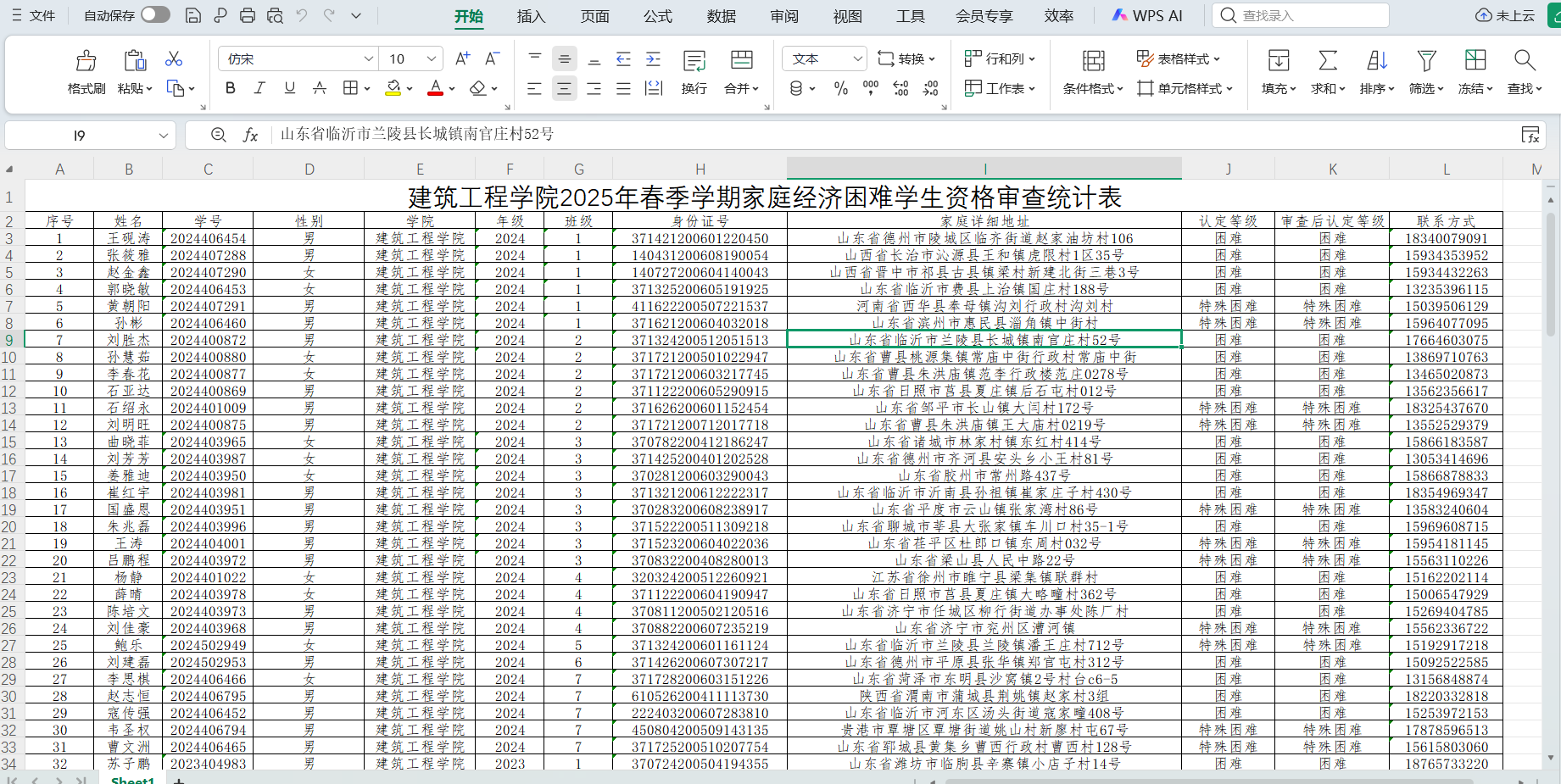
Task: Toggle underline text formatting
Action: coord(289,88)
